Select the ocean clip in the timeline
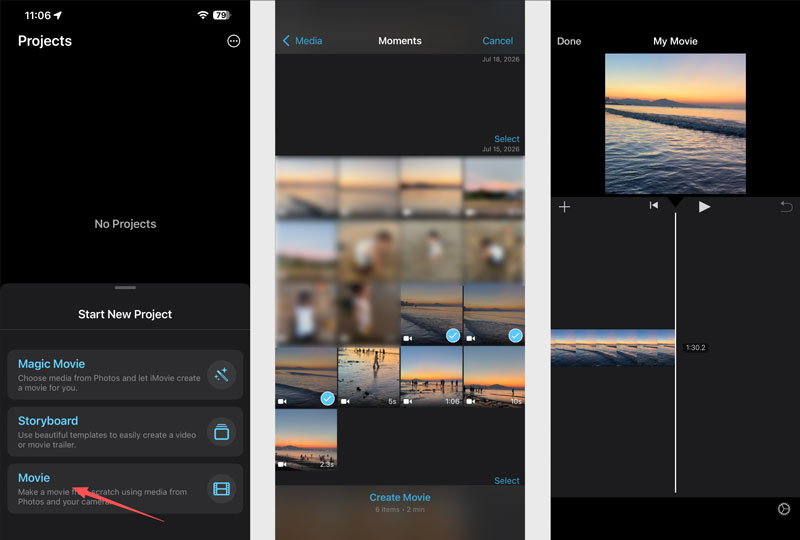 (613, 348)
